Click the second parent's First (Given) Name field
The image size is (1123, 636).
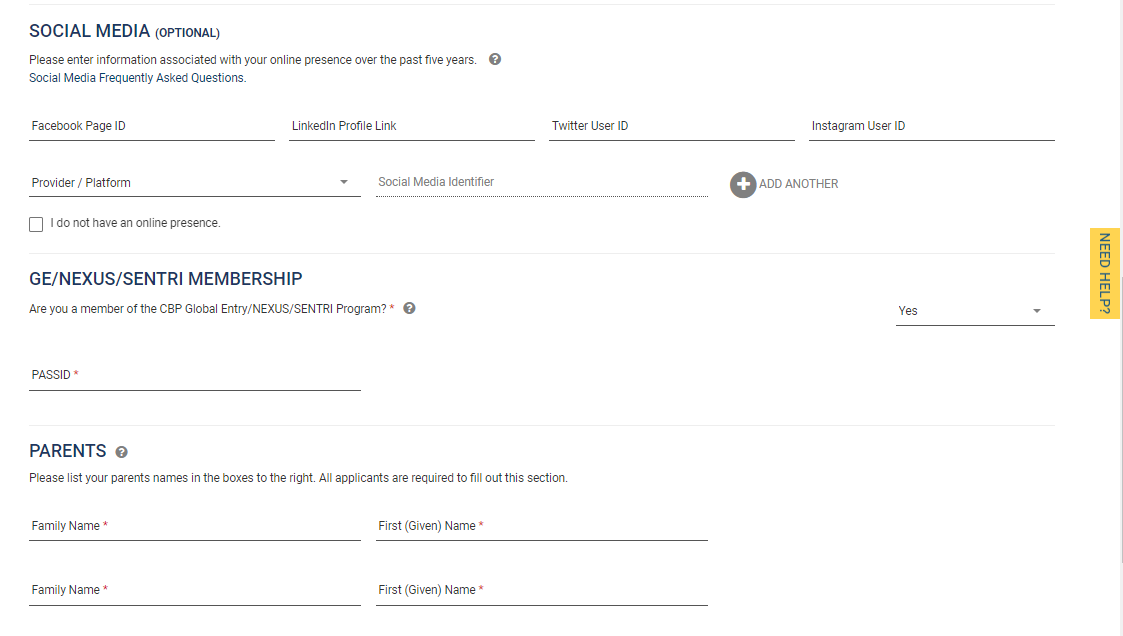click(541, 590)
